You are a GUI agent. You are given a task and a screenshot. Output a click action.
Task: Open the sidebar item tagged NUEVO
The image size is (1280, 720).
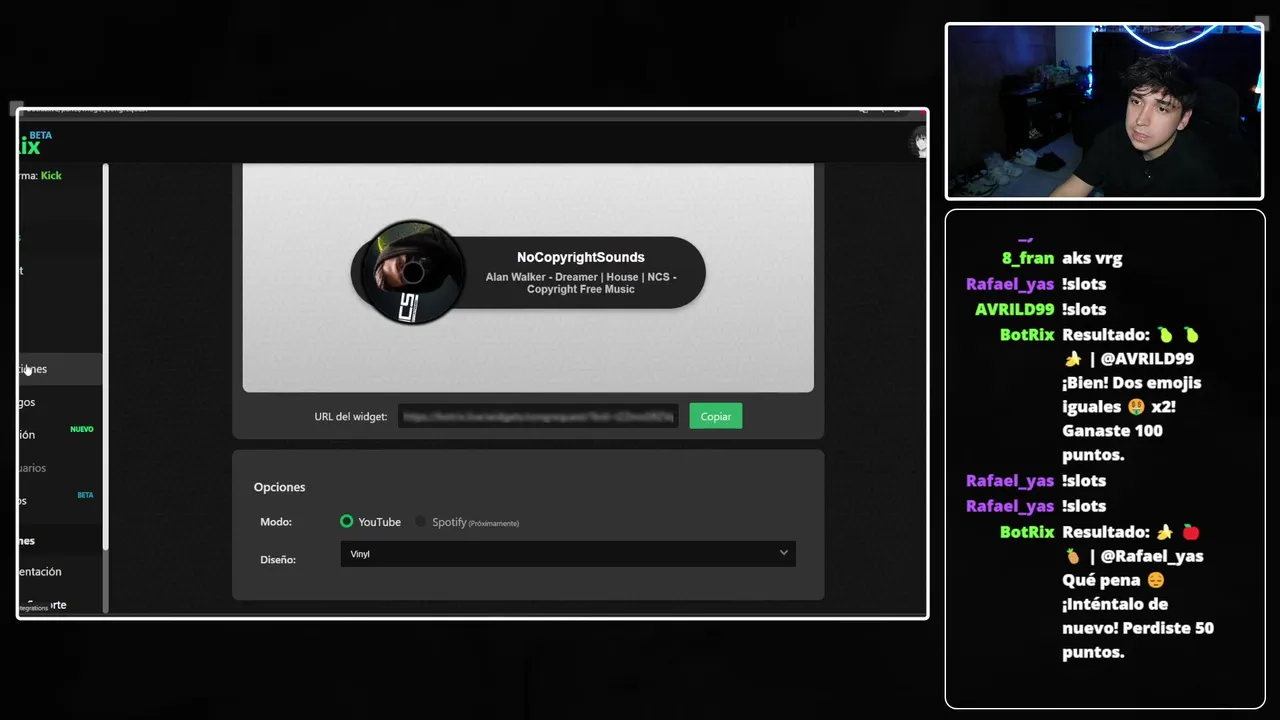(x=60, y=434)
